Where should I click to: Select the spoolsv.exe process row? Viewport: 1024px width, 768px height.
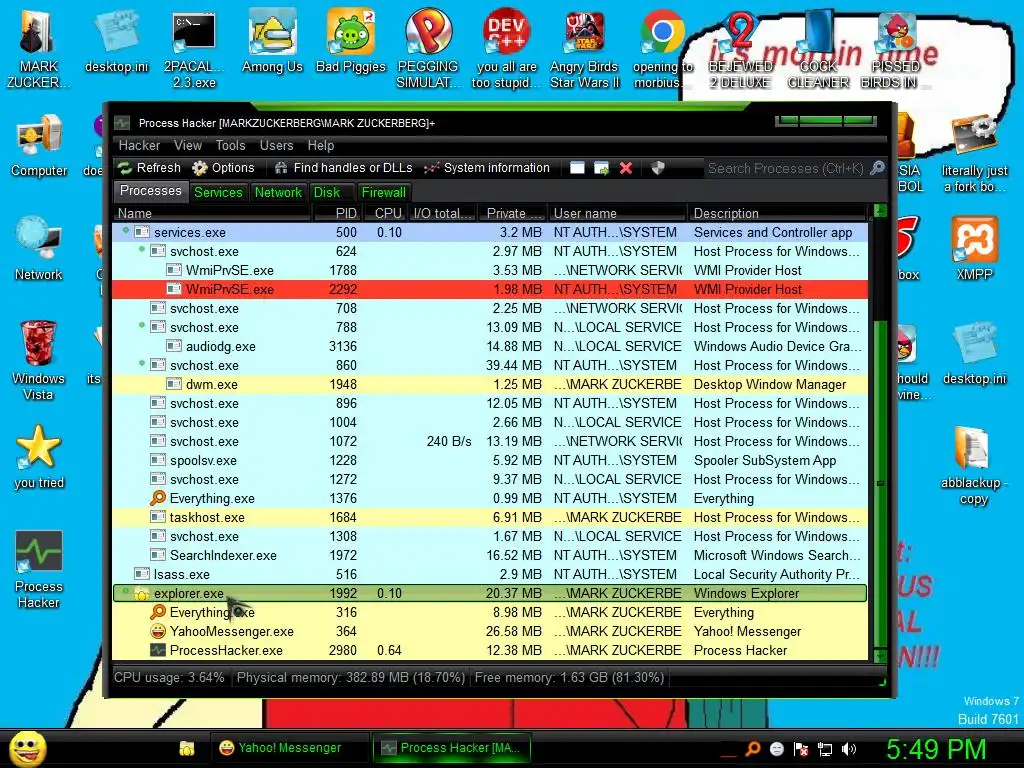pos(490,460)
